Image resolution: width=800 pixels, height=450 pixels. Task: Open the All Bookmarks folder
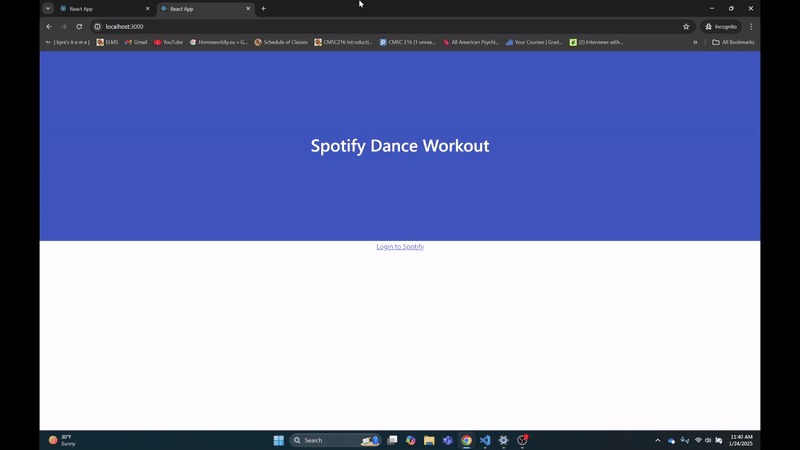(x=733, y=42)
